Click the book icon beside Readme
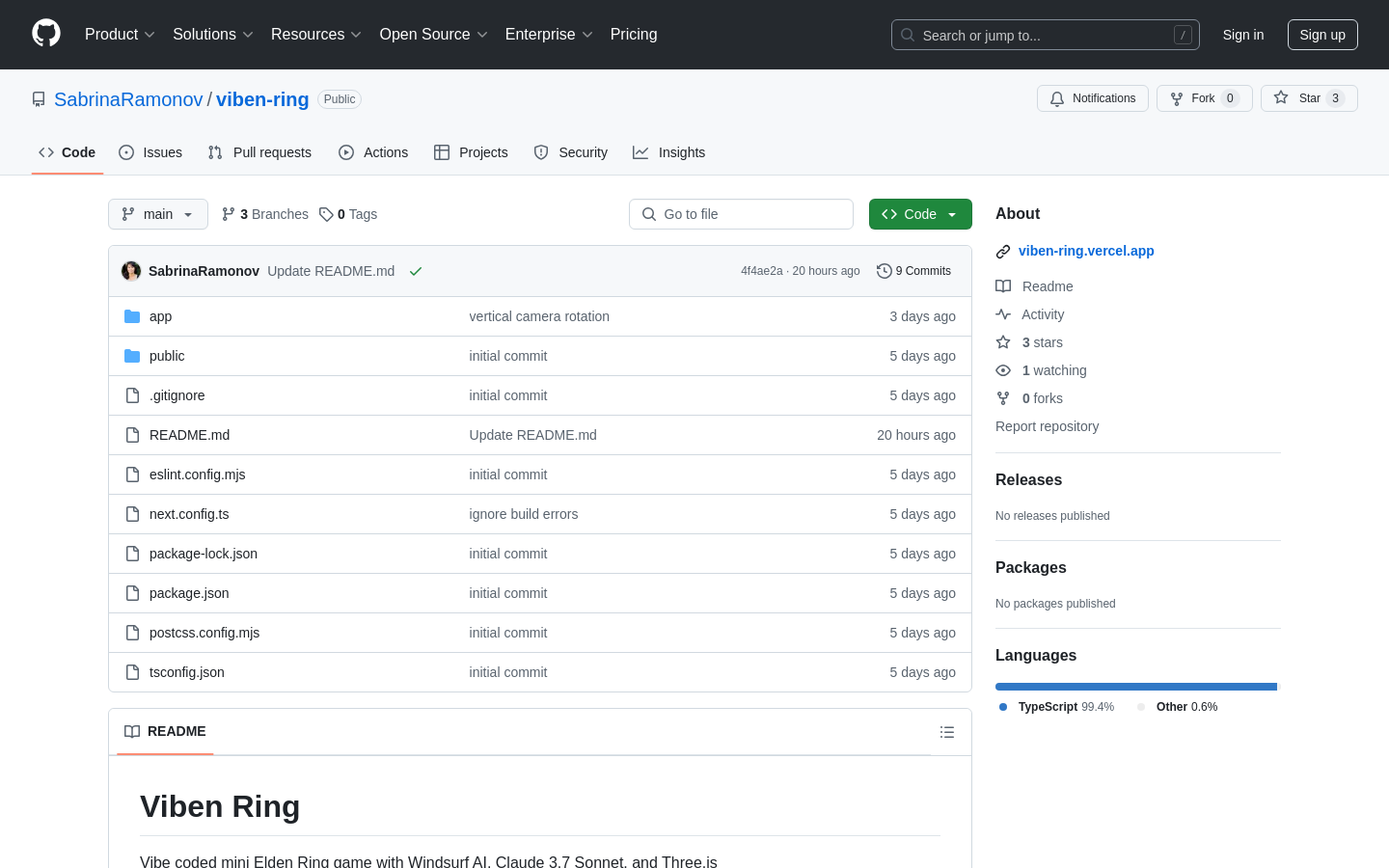Image resolution: width=1389 pixels, height=868 pixels. 1003,286
